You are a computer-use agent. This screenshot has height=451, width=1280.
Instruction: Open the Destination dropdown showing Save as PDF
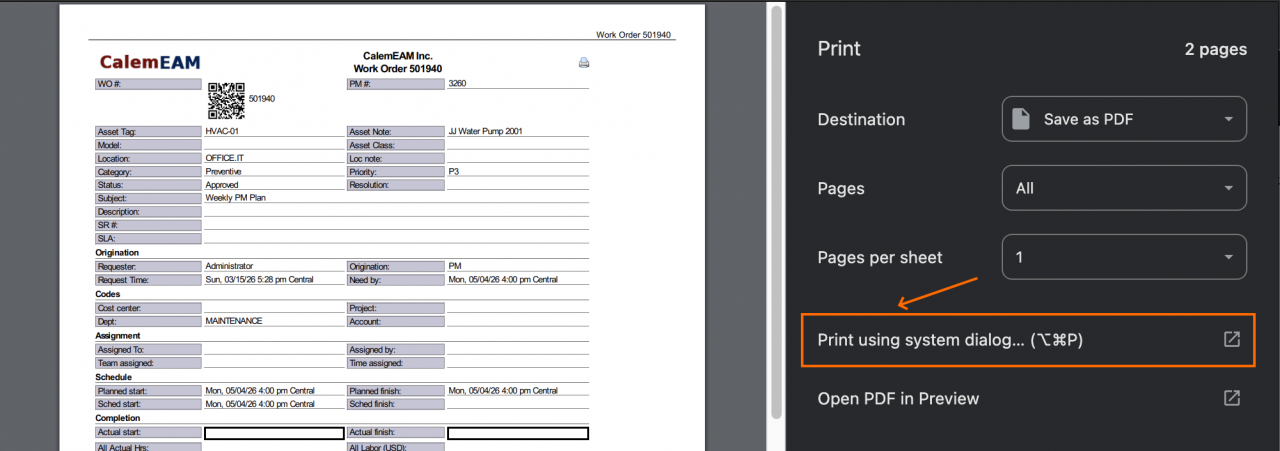1124,119
